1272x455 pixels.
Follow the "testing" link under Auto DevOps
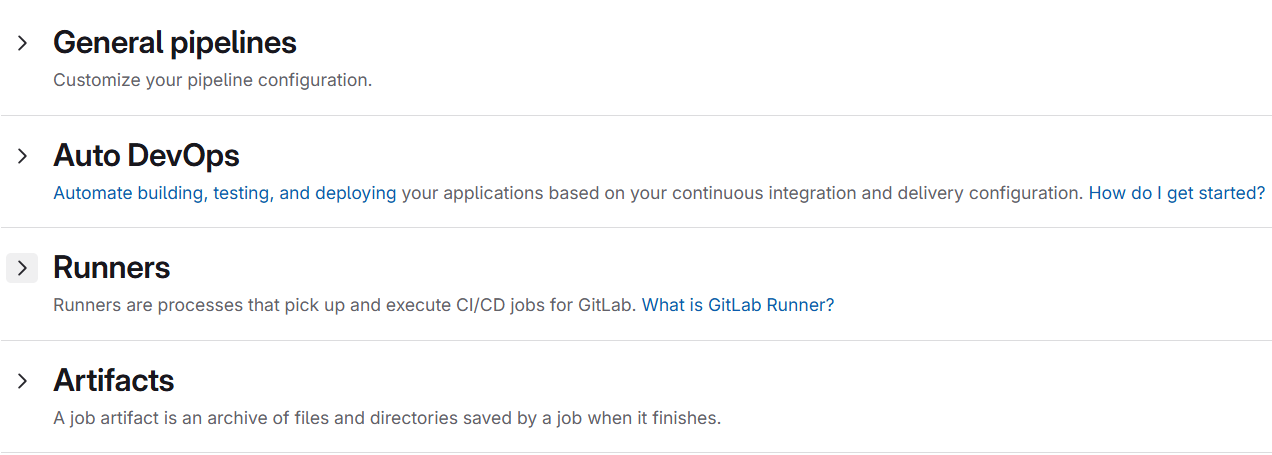coord(241,193)
